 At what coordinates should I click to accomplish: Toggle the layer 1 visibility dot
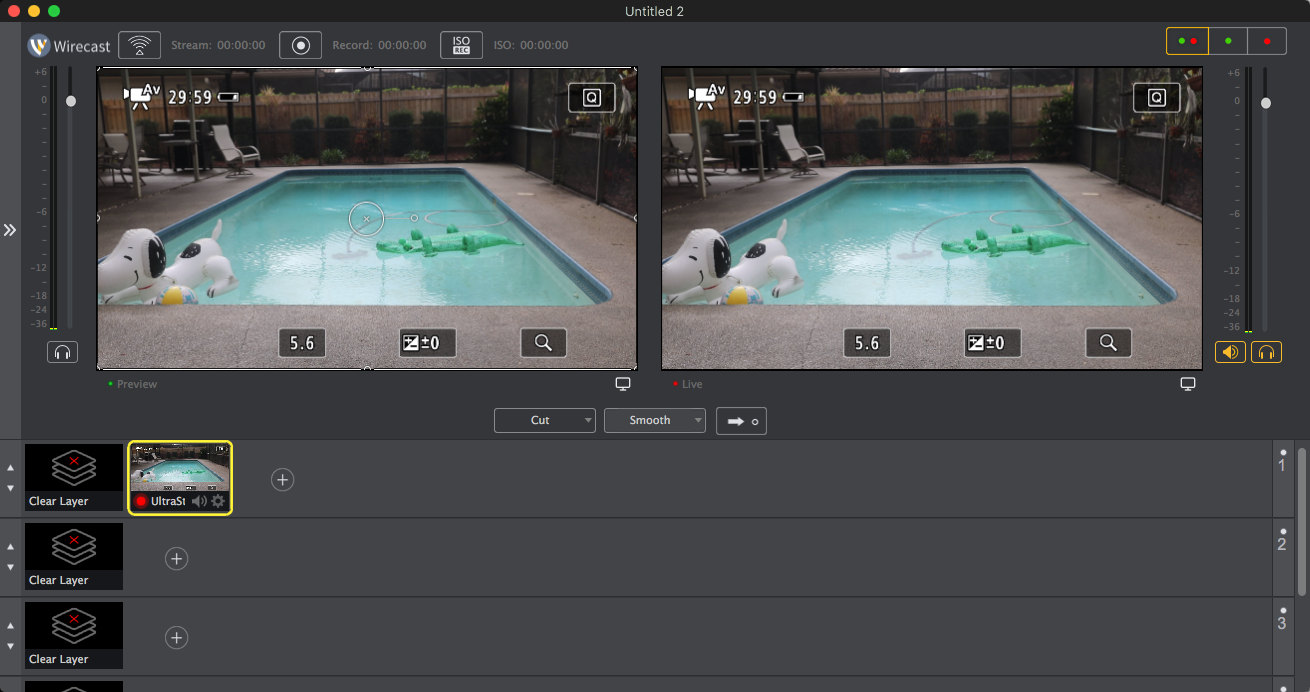tap(1283, 452)
